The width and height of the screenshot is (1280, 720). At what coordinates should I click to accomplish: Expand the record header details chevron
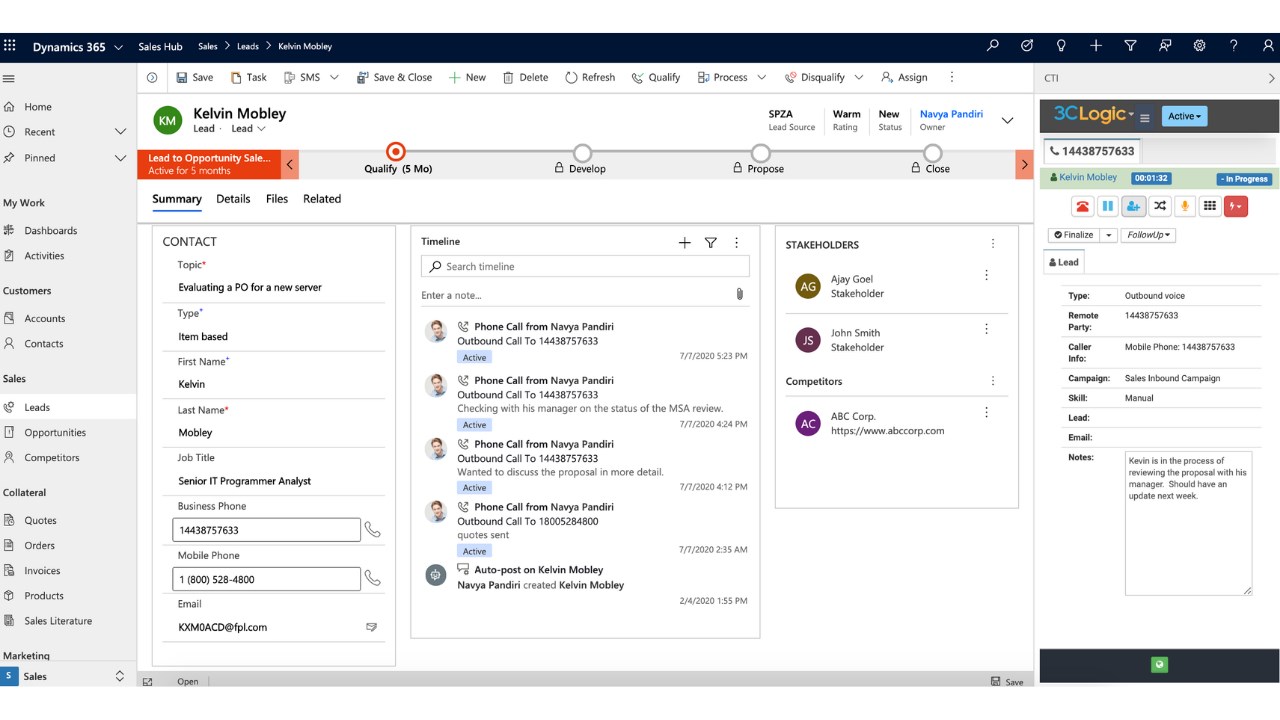(x=1007, y=120)
